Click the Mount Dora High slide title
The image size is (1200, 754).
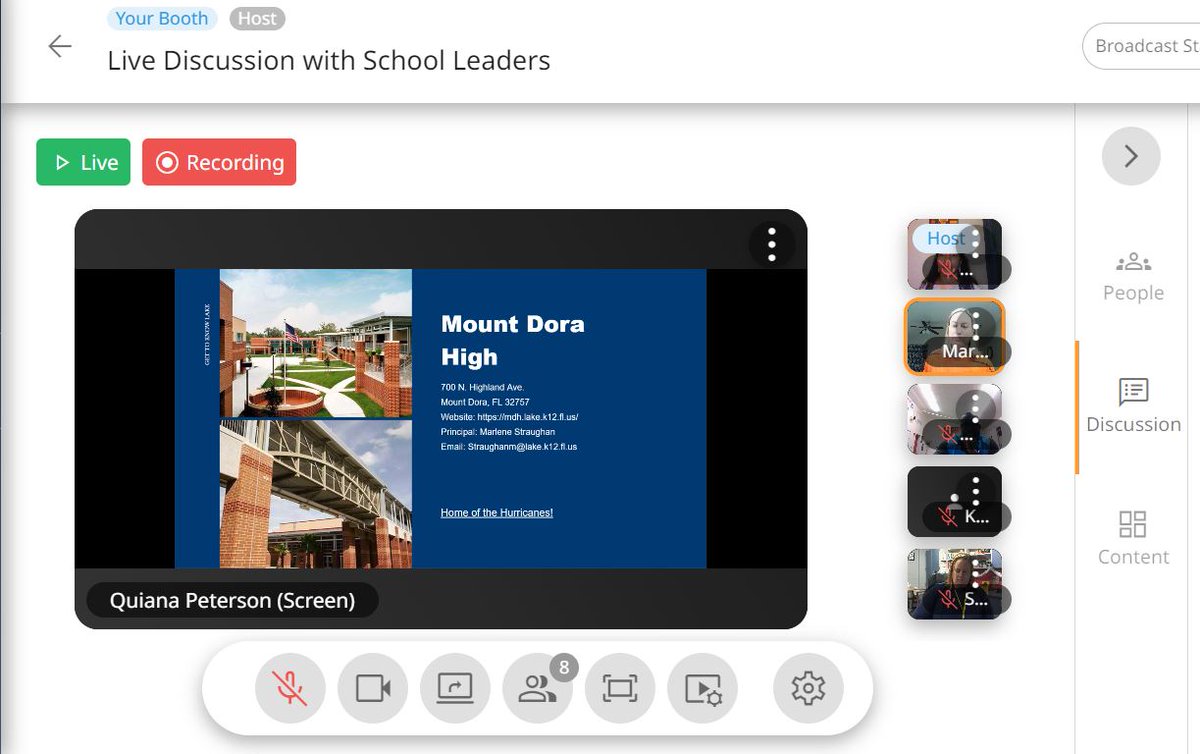pos(513,340)
